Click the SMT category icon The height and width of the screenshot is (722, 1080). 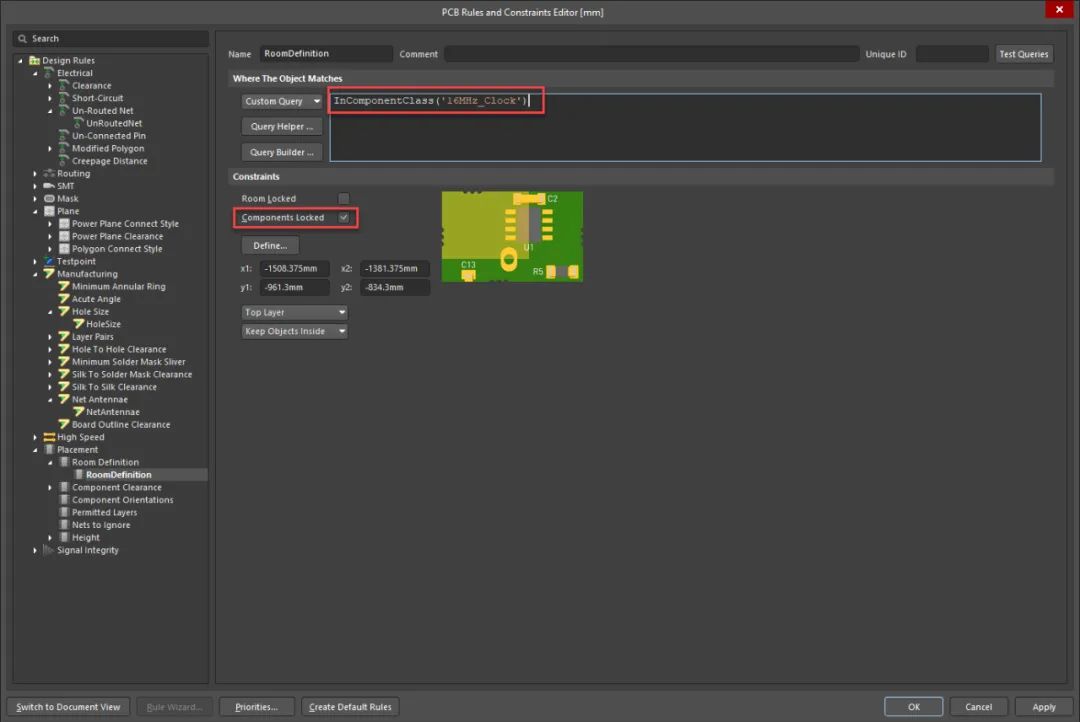pyautogui.click(x=49, y=186)
